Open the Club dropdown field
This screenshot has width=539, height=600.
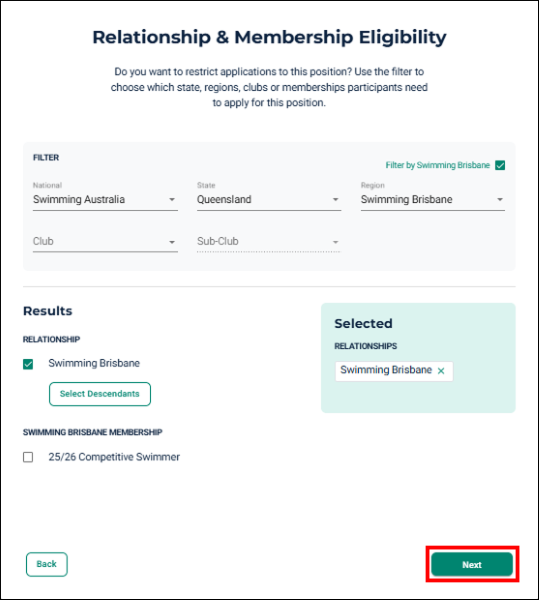pos(105,241)
